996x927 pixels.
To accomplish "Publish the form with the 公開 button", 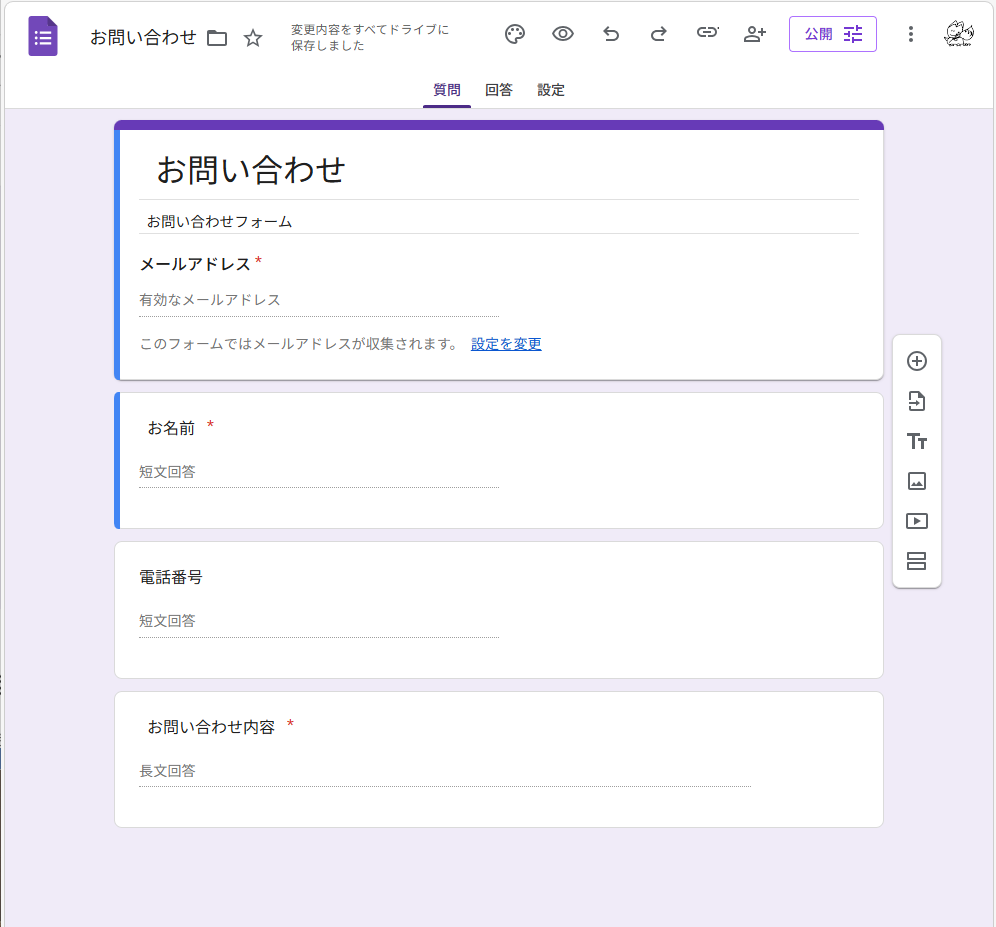I will click(818, 33).
